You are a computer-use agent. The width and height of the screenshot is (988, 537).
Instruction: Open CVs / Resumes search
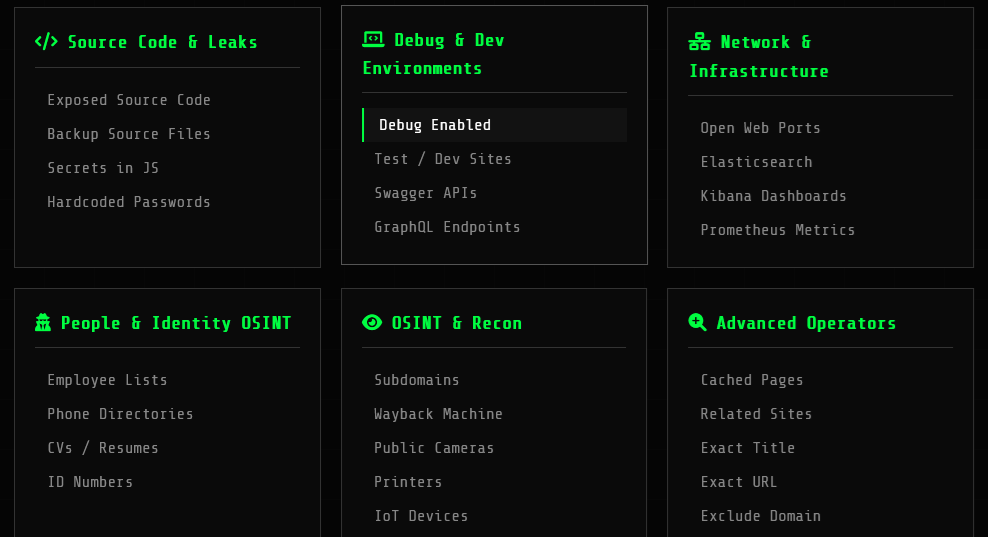coord(103,448)
